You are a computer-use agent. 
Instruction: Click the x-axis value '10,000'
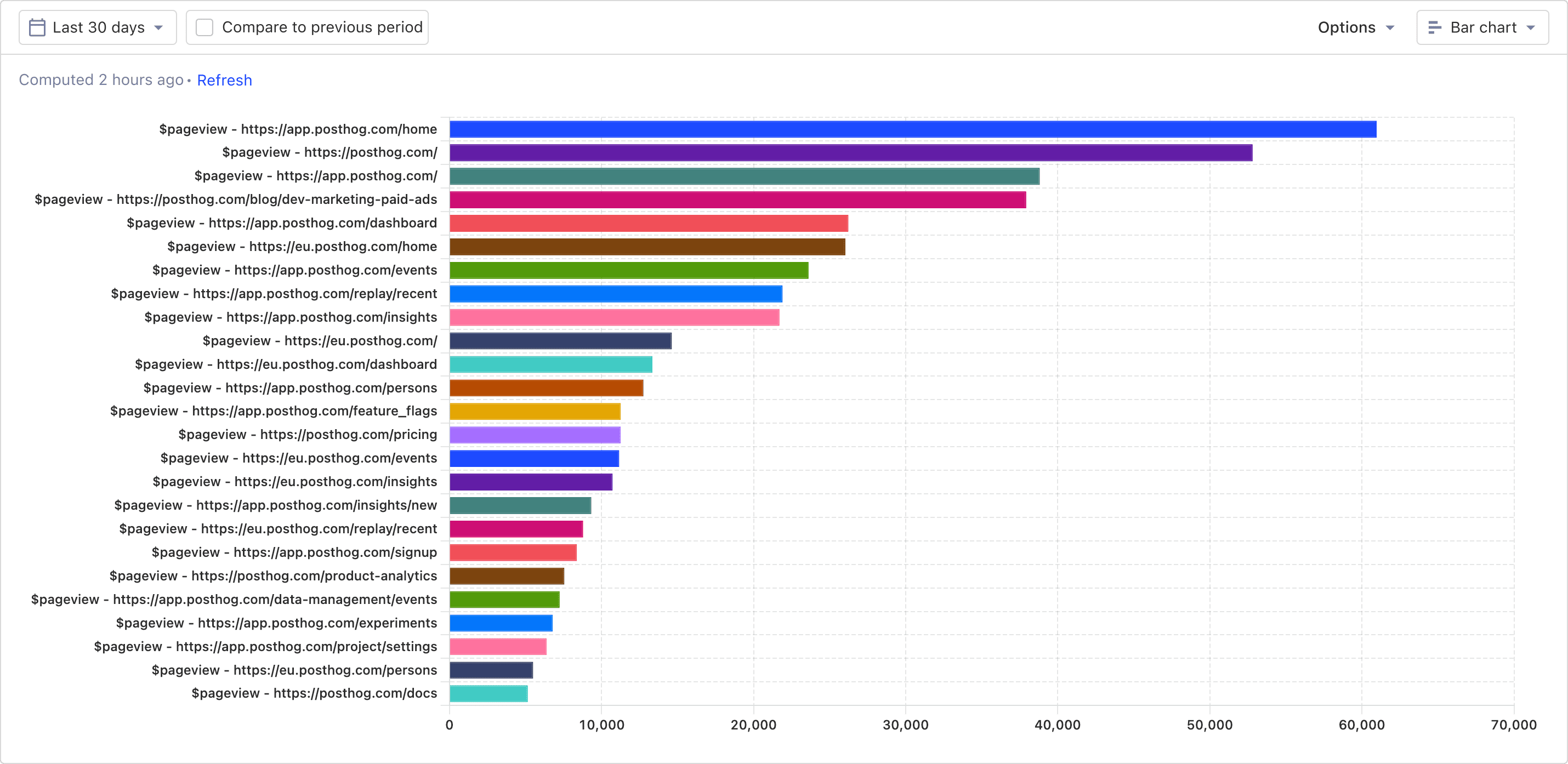(601, 725)
